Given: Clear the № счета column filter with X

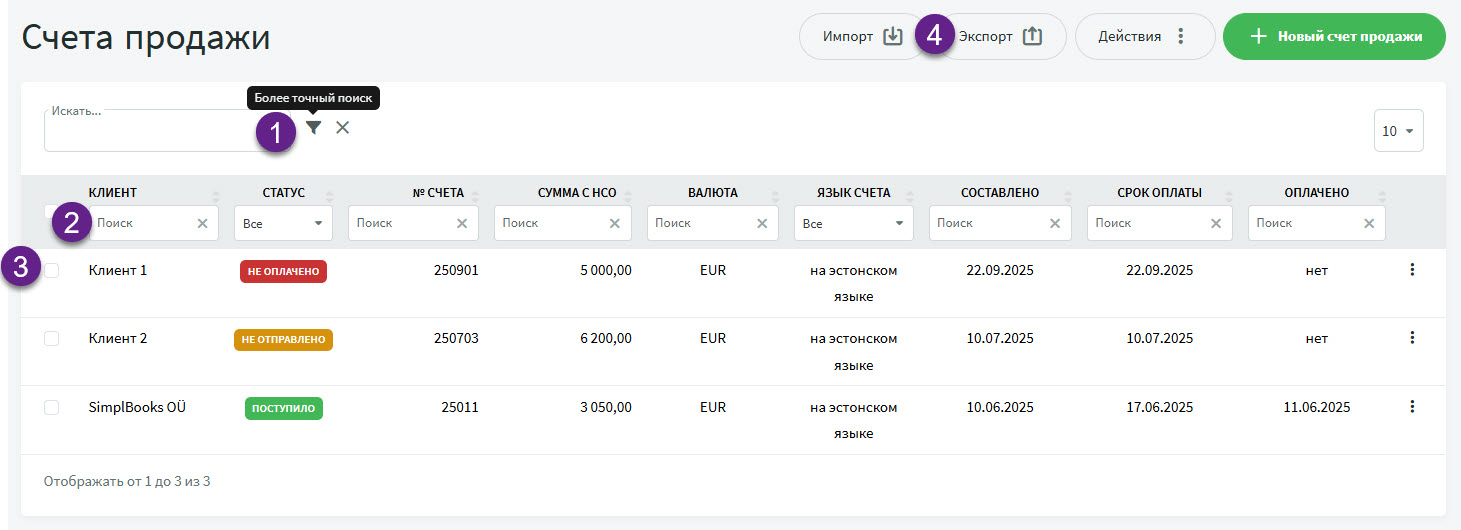Looking at the screenshot, I should click(x=462, y=224).
